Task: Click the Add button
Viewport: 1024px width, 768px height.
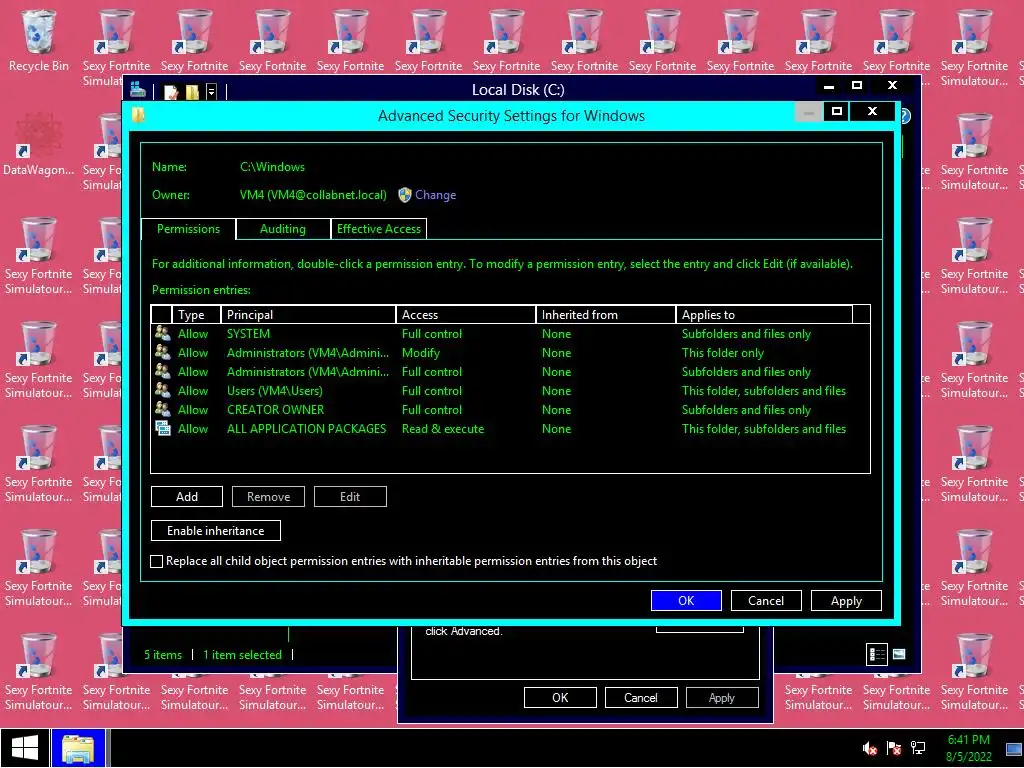Action: [x=187, y=496]
